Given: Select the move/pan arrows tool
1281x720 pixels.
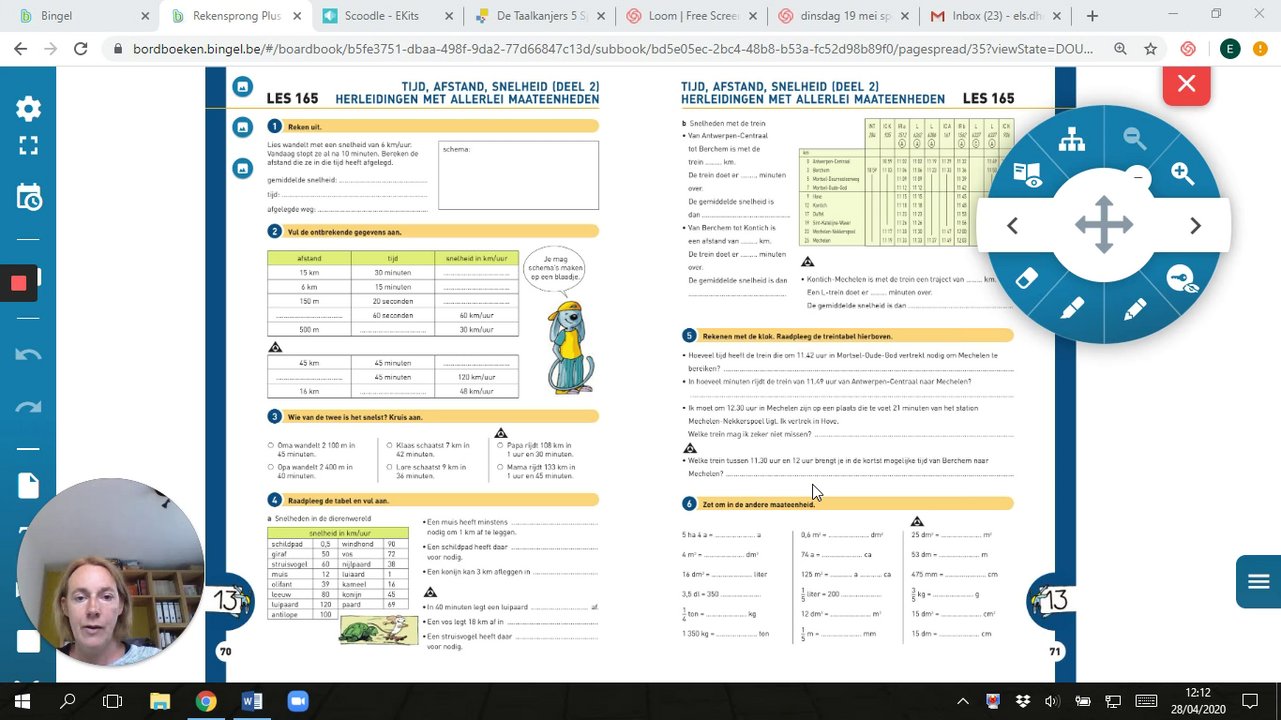Looking at the screenshot, I should (x=1104, y=225).
